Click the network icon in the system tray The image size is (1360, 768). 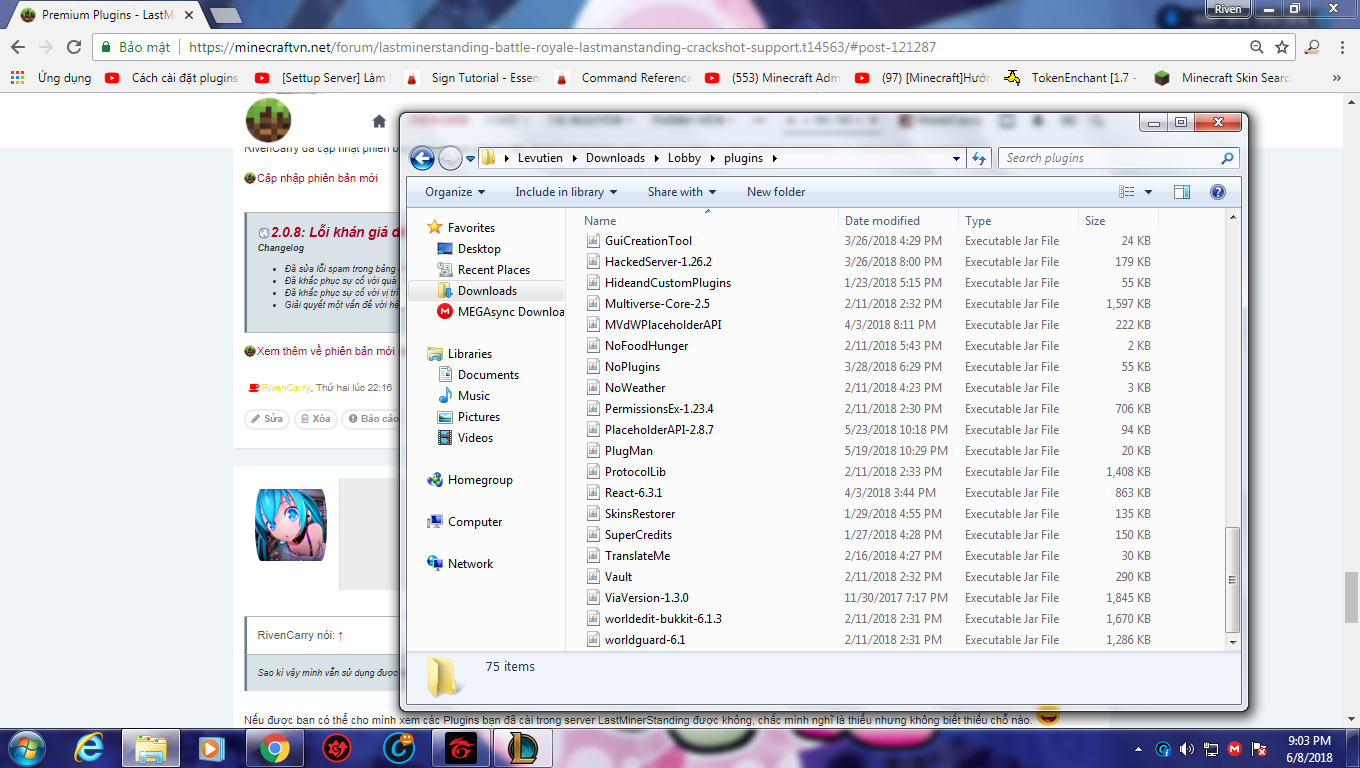click(1210, 749)
